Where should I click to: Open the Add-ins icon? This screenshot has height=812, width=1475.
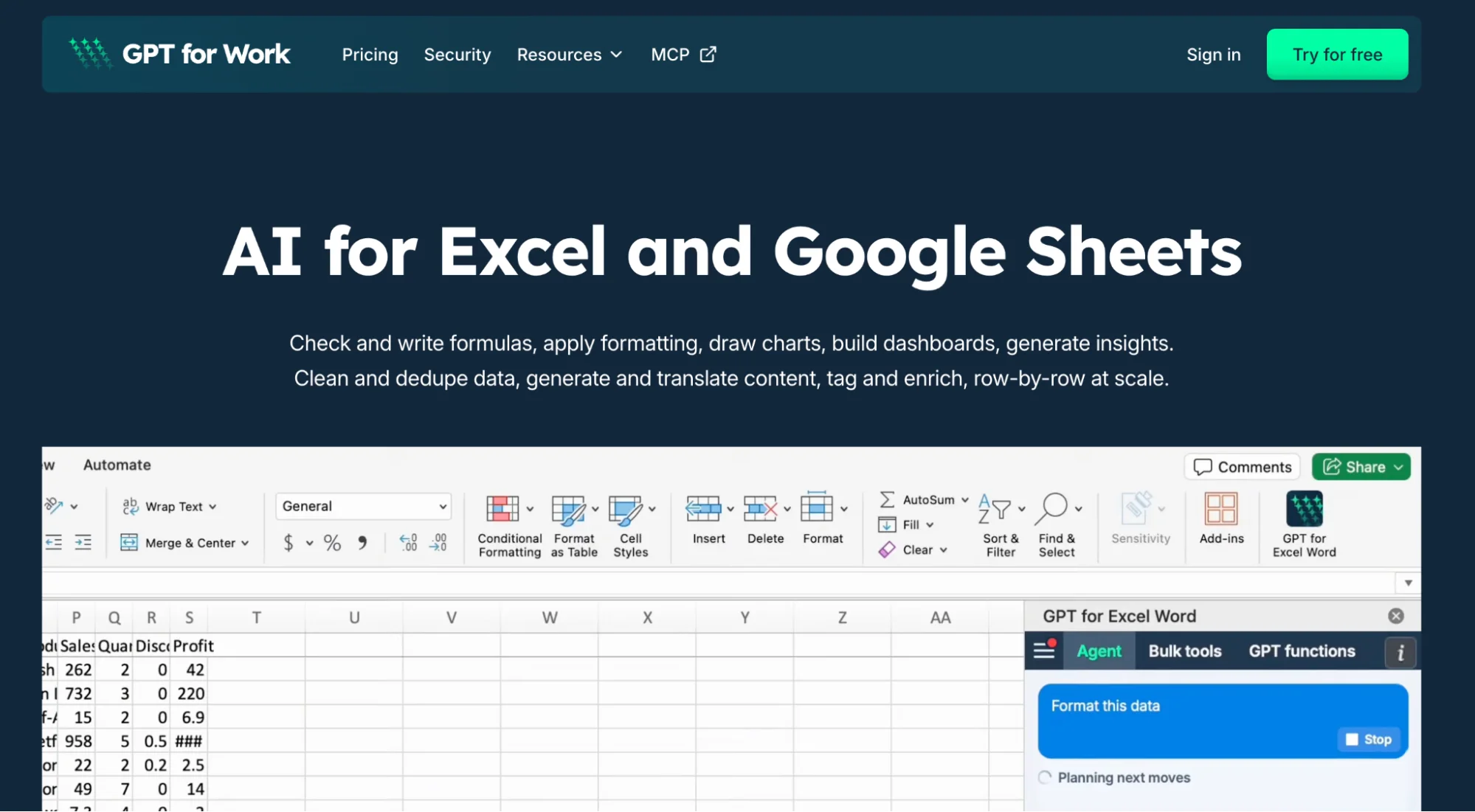tap(1221, 509)
